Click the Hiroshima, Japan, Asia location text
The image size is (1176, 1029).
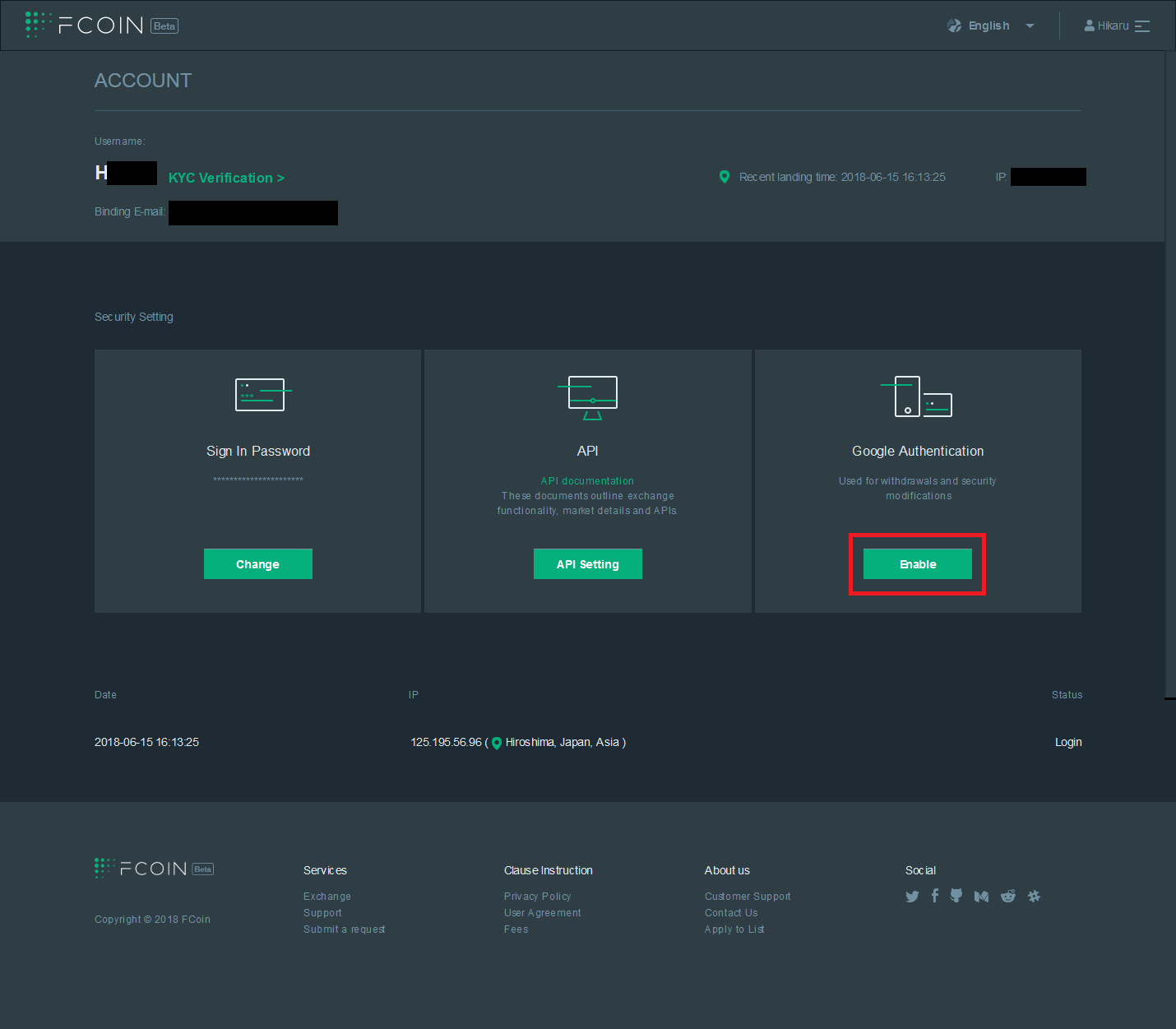coord(563,742)
